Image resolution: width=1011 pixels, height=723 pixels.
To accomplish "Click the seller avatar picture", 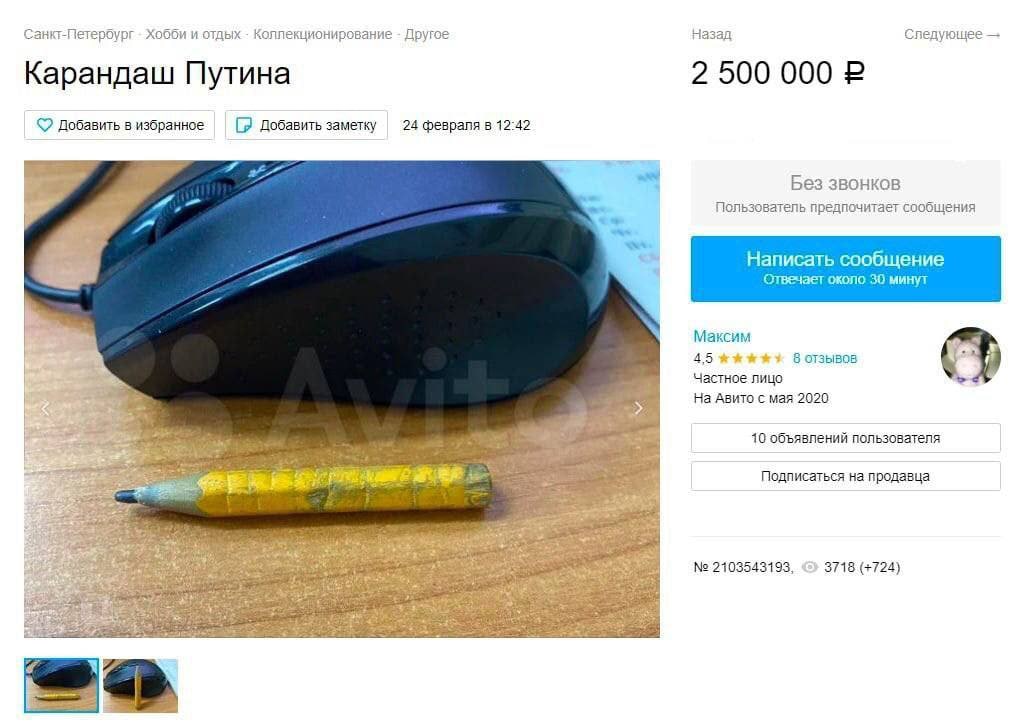I will tap(970, 357).
